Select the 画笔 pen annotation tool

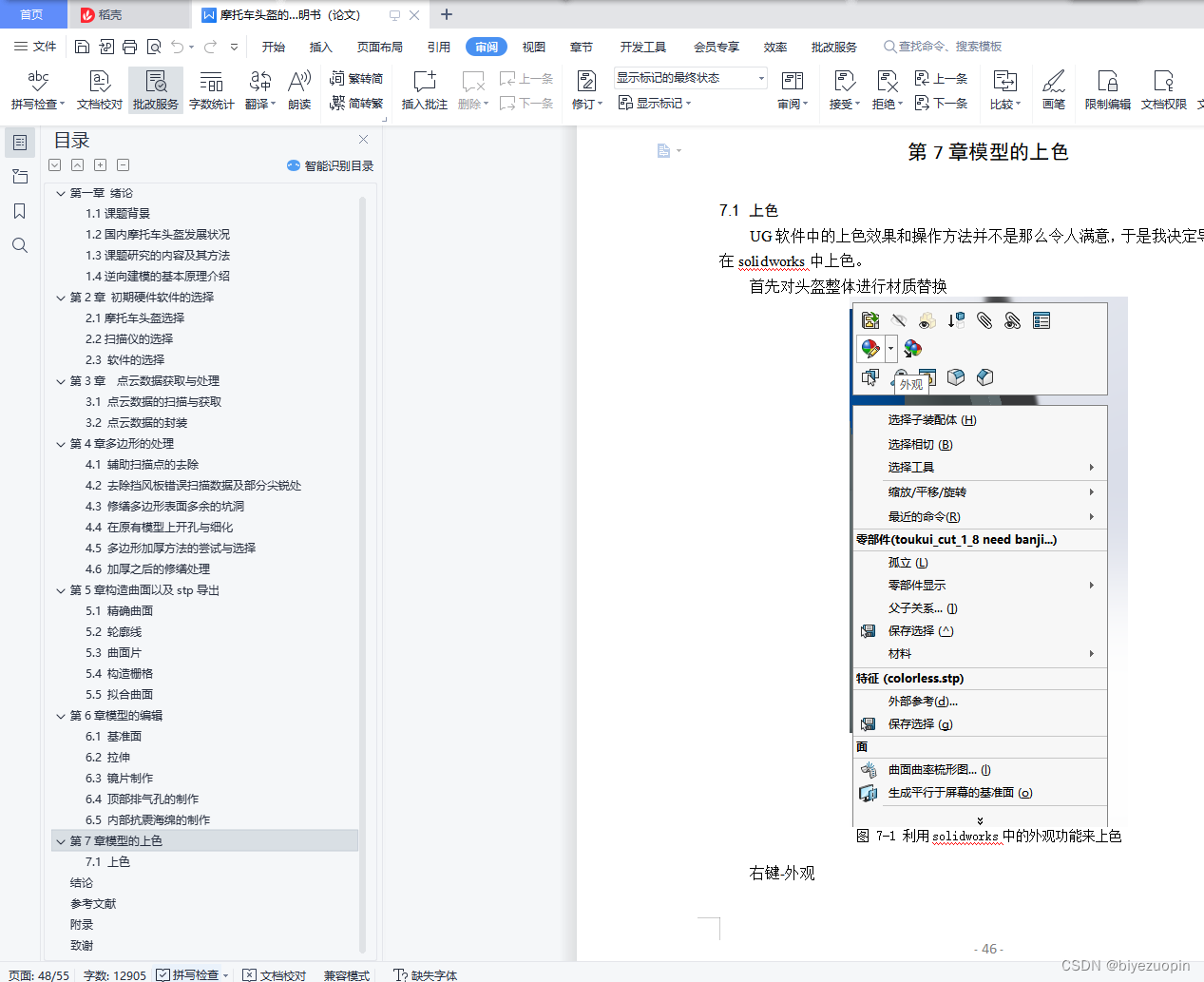click(x=1053, y=89)
